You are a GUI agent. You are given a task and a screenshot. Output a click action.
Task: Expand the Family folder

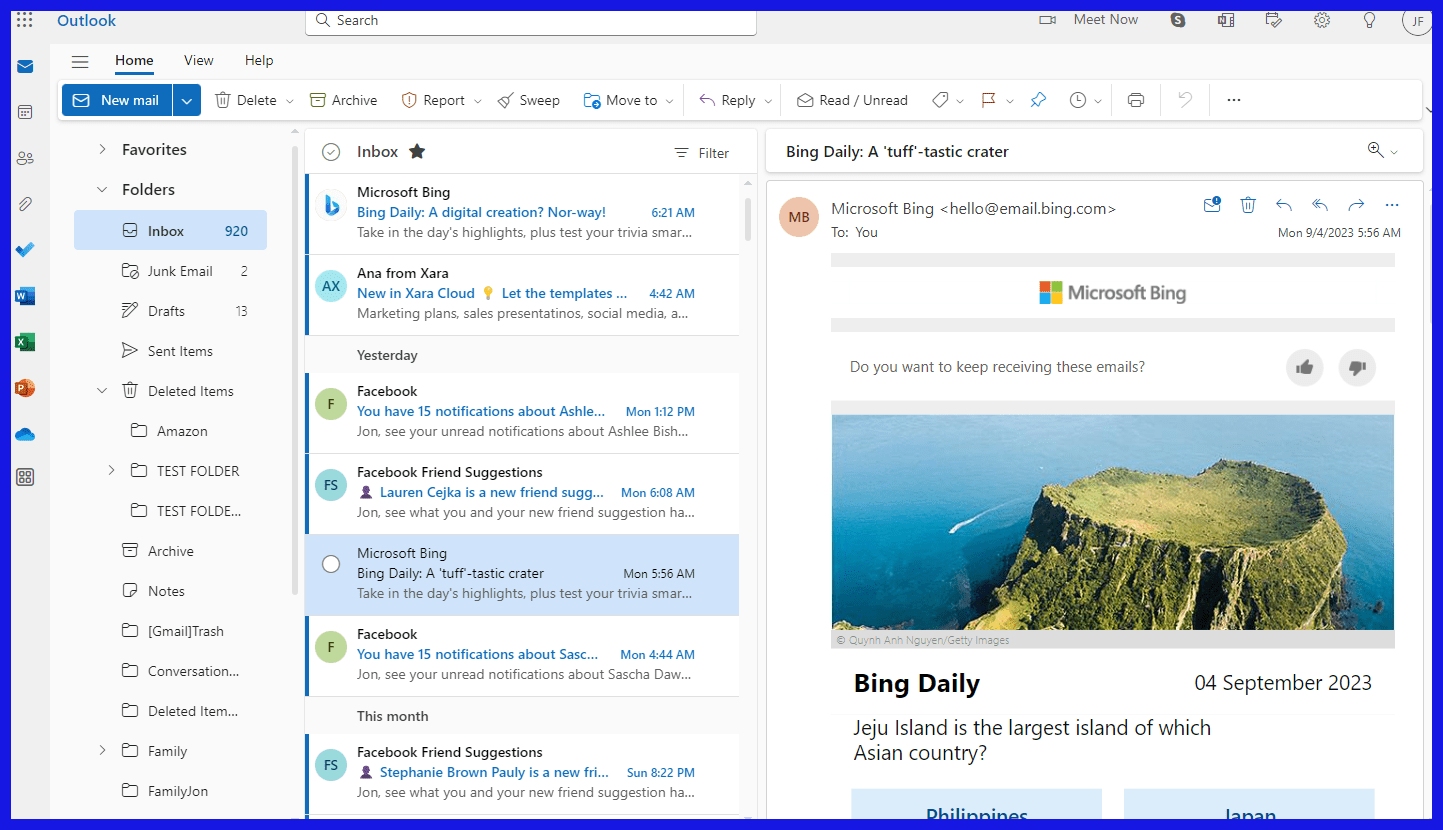coord(102,750)
